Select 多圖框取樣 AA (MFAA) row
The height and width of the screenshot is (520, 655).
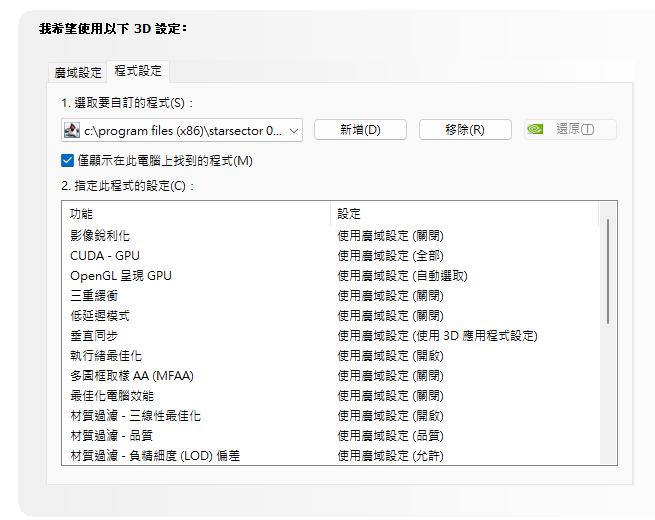(132, 376)
